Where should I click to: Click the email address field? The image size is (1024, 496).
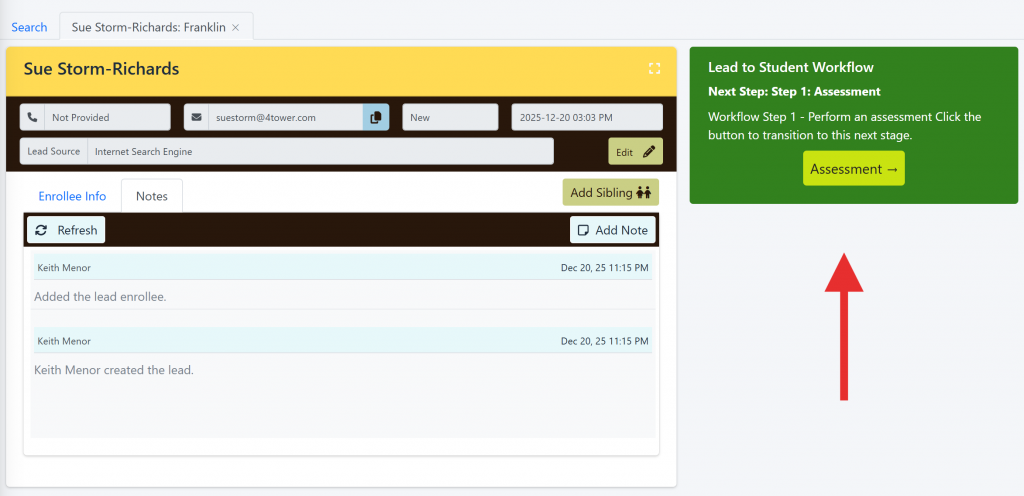point(284,118)
